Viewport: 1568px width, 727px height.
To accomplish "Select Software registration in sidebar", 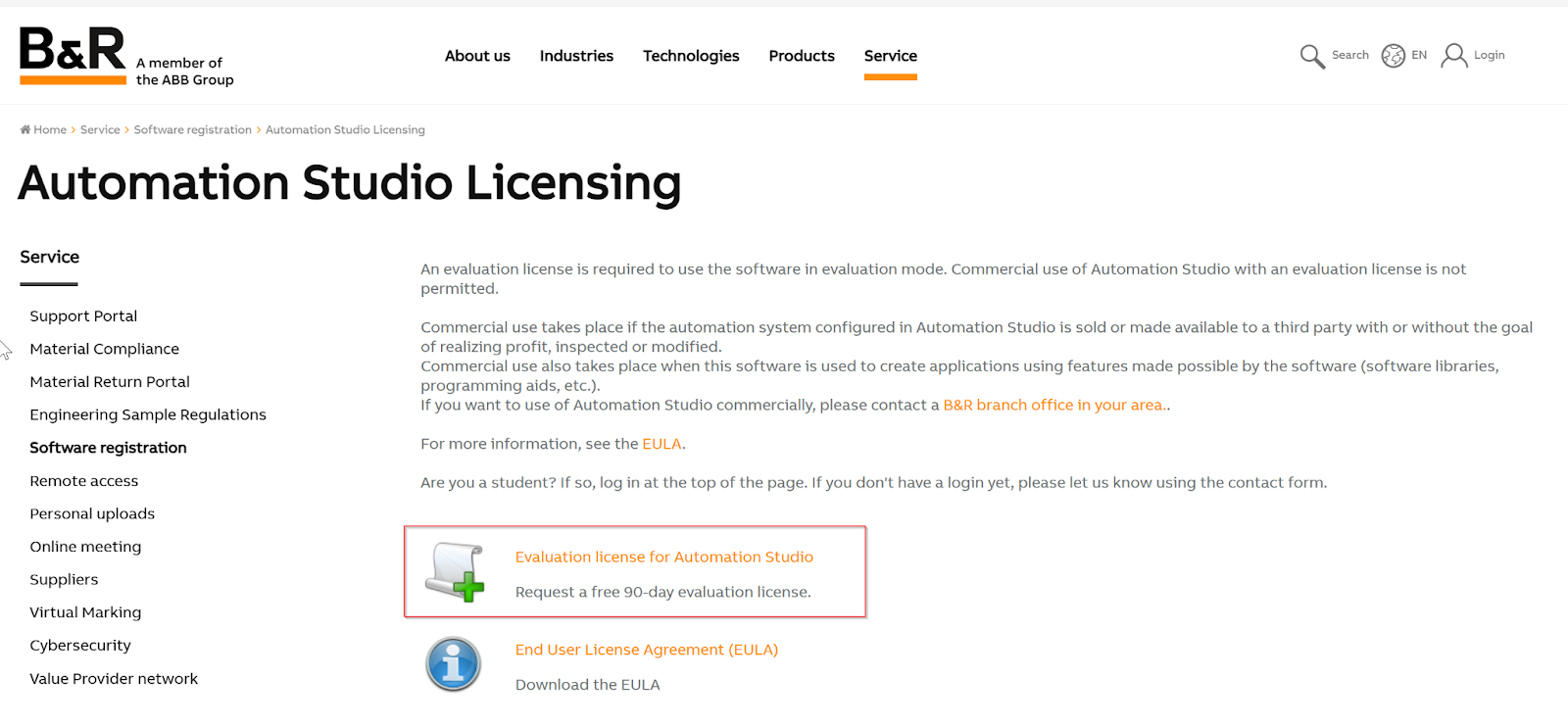I will (x=108, y=448).
